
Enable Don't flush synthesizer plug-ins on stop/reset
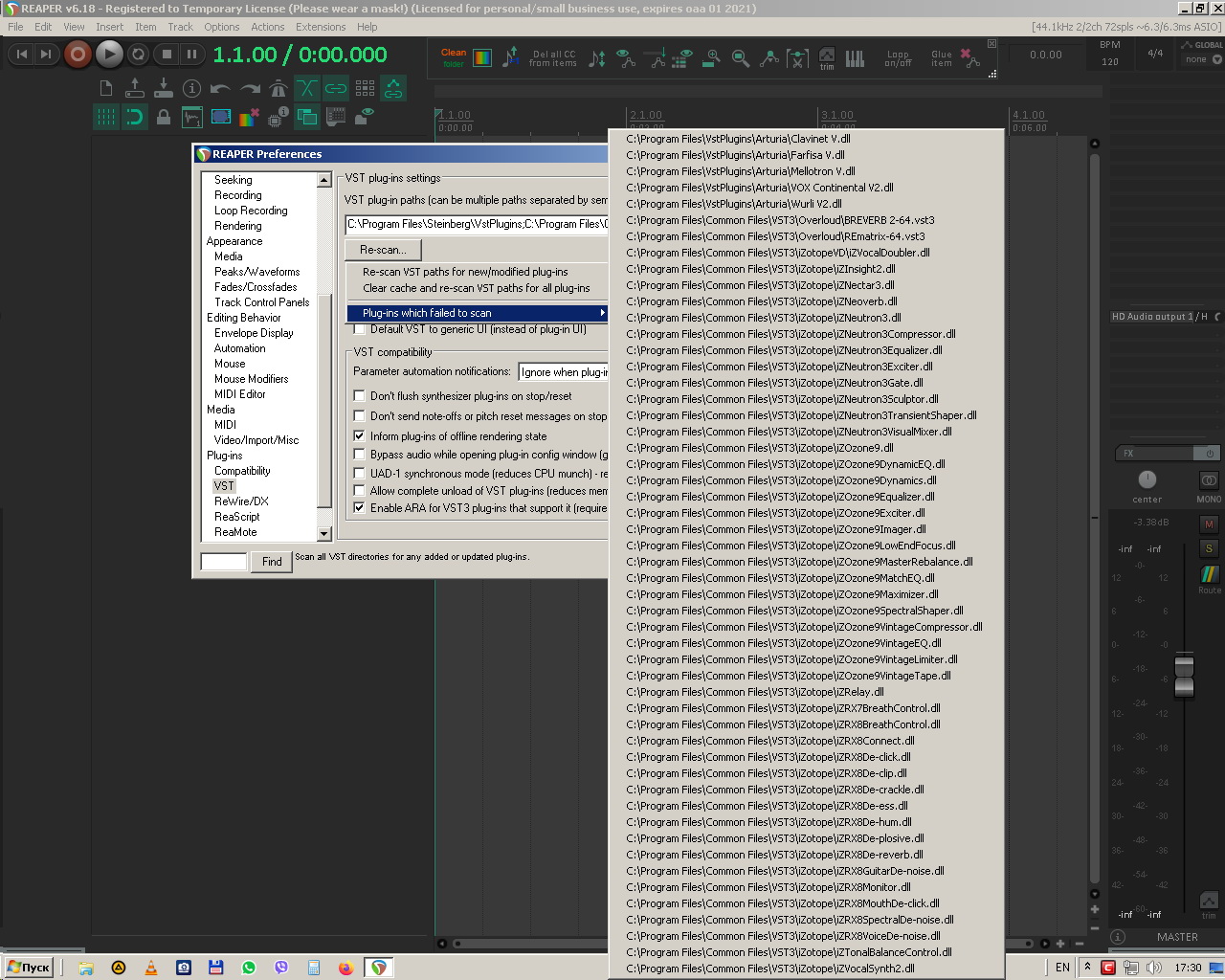pos(360,396)
